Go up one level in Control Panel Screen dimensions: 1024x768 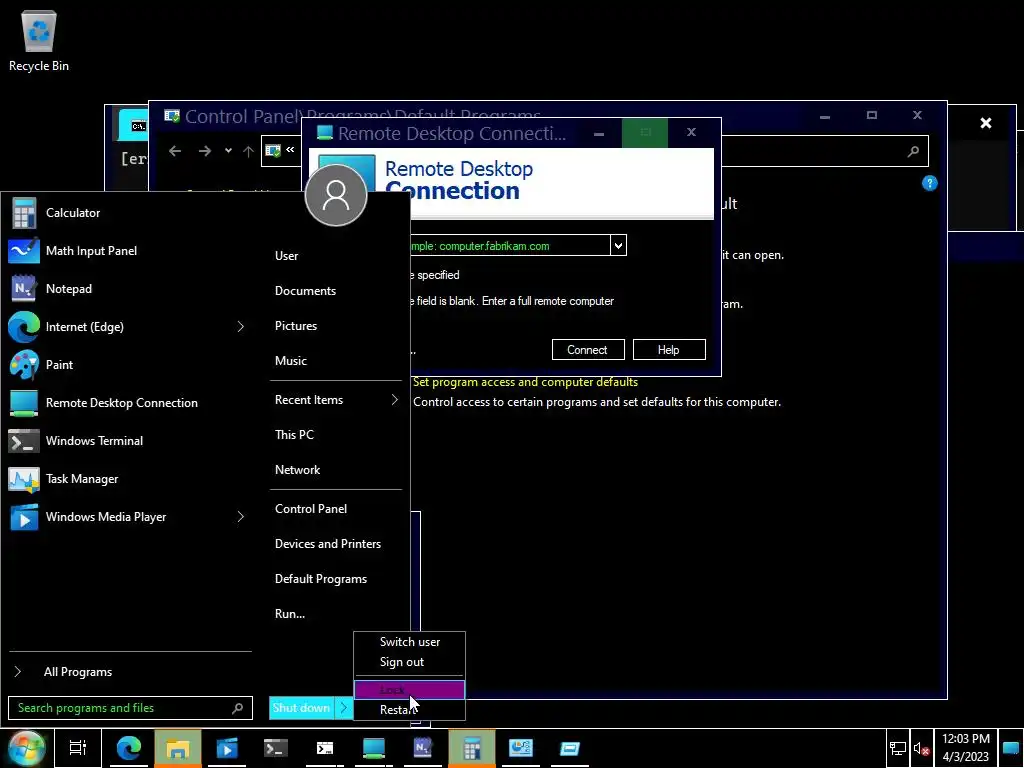pos(248,152)
